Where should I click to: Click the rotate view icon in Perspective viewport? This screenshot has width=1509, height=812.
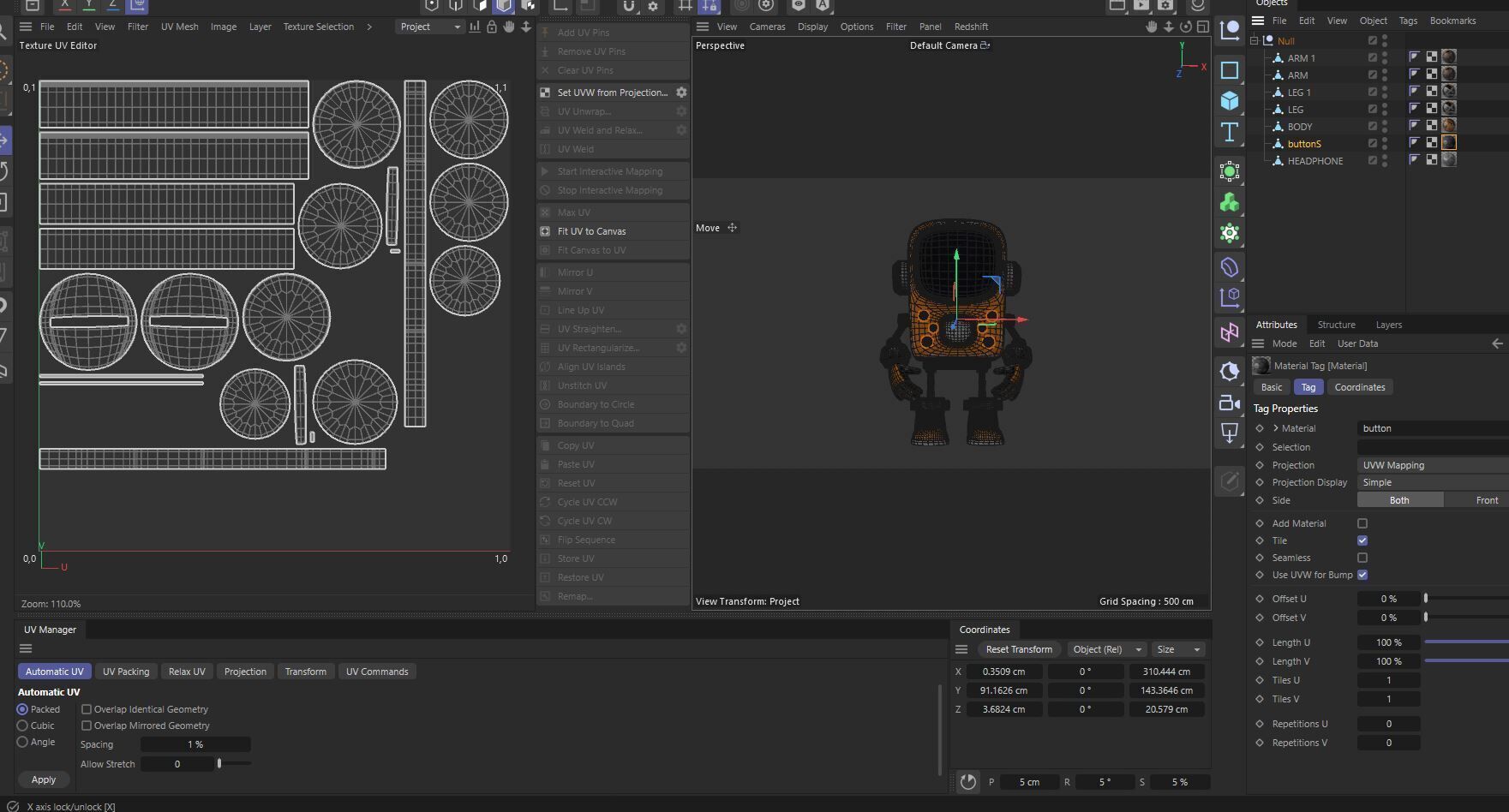pyautogui.click(x=1186, y=27)
